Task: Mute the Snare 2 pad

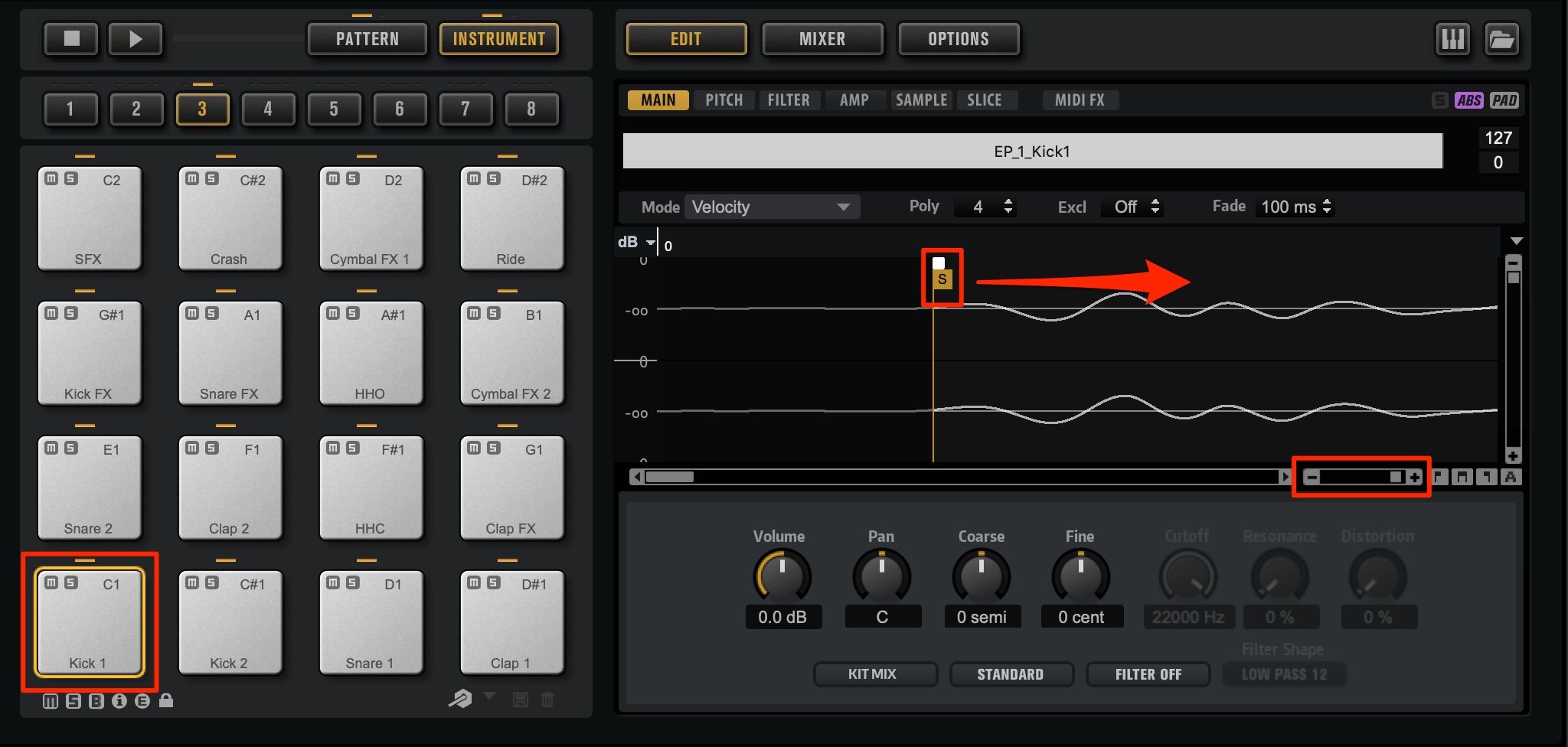Action: point(51,448)
